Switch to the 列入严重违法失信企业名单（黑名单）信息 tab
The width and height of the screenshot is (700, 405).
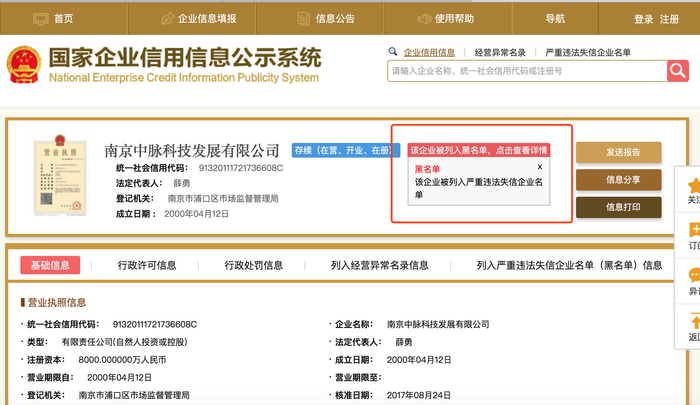coord(569,265)
